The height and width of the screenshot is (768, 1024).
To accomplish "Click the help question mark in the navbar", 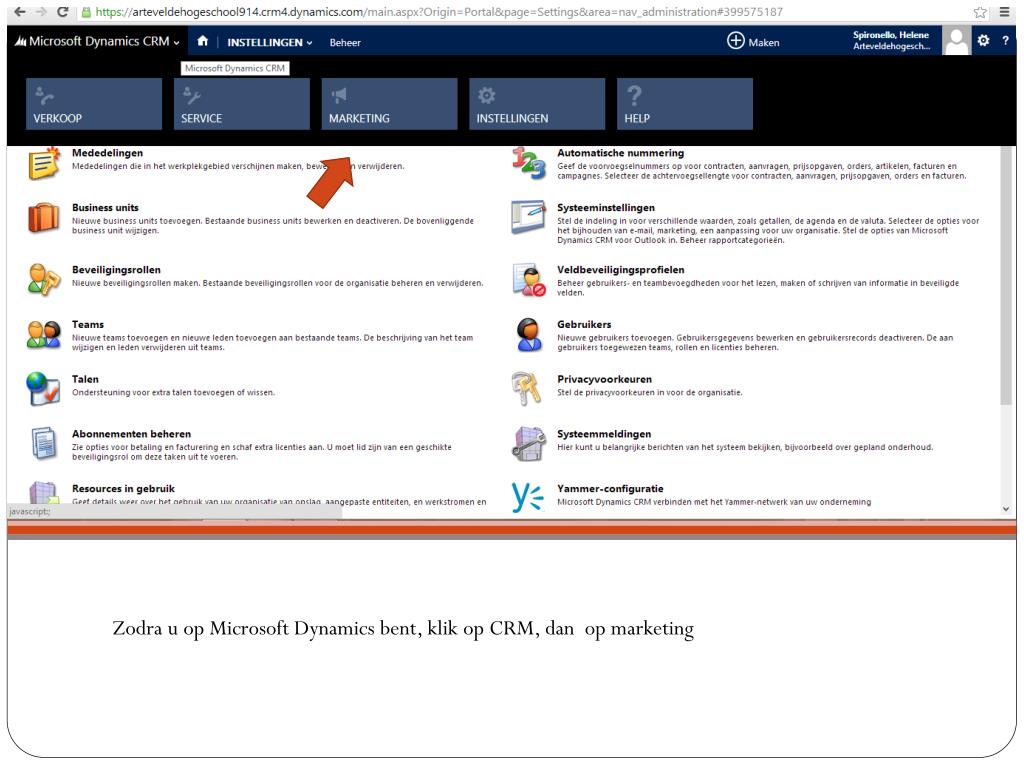I will click(x=1006, y=40).
